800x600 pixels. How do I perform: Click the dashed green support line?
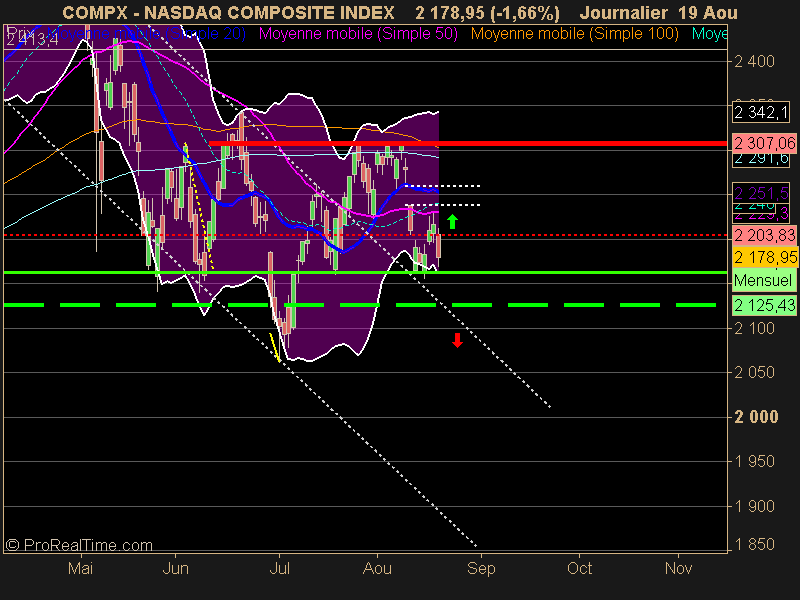click(360, 305)
